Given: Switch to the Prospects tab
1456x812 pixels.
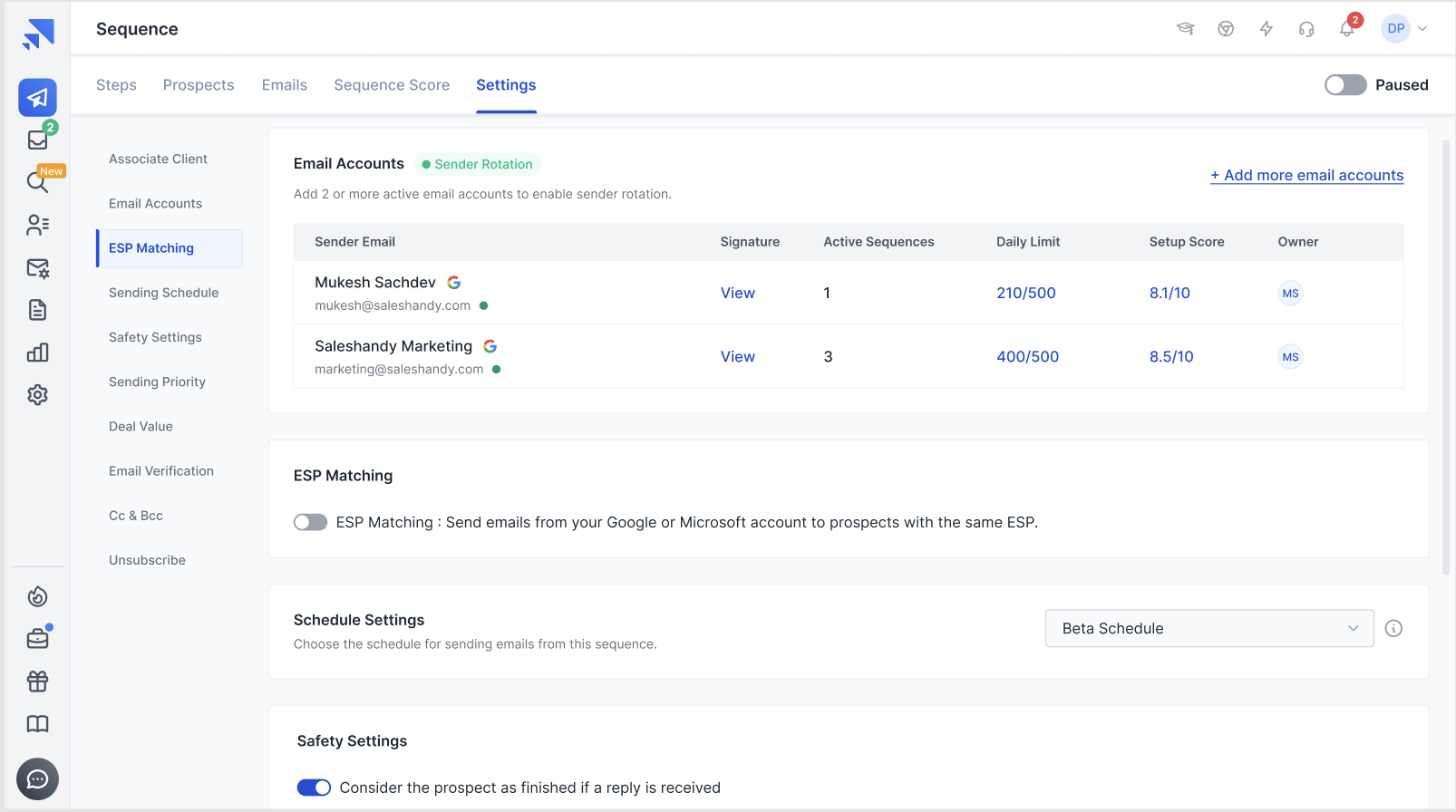Looking at the screenshot, I should tap(199, 85).
